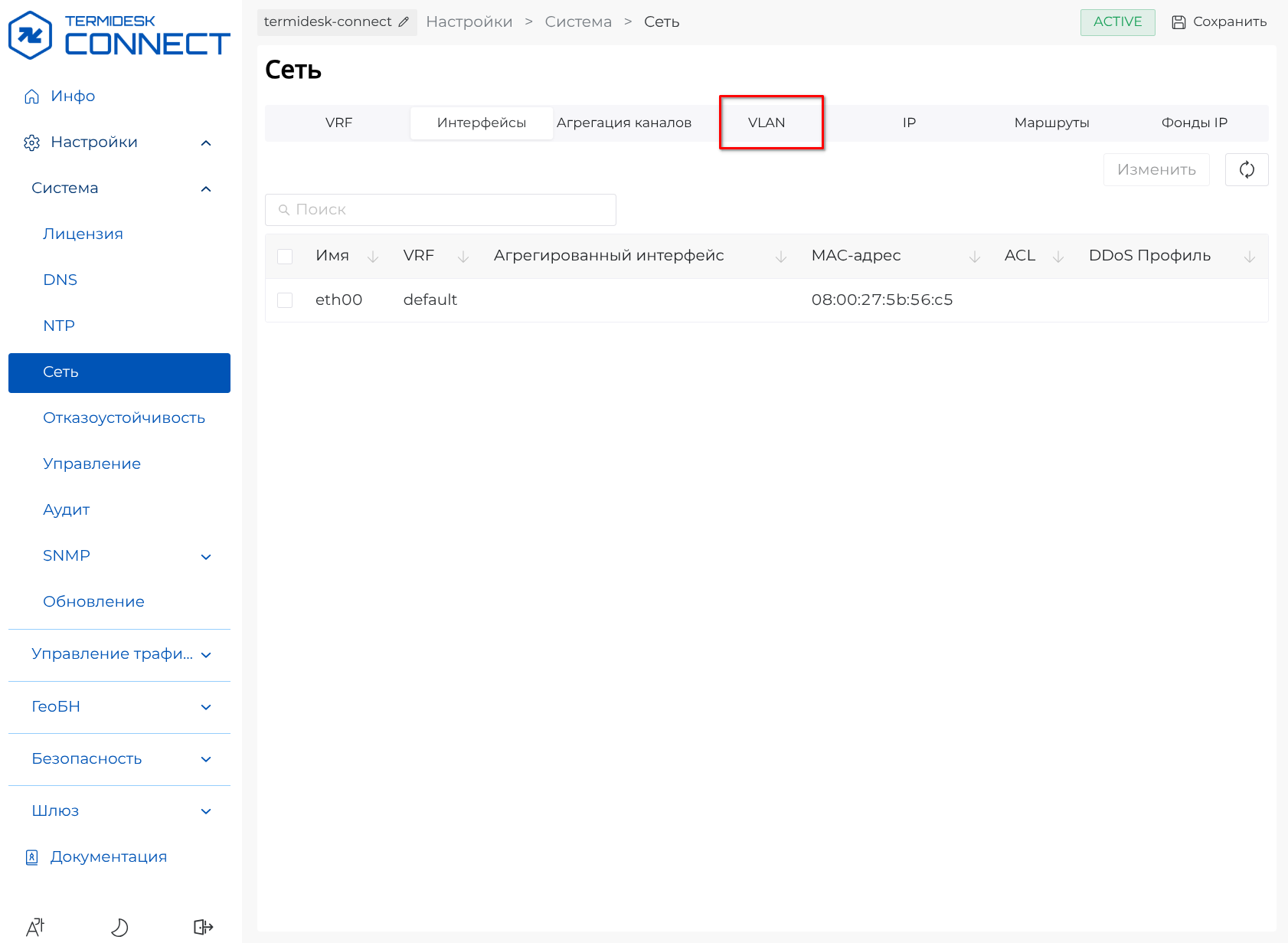Toggle dark theme moon icon
This screenshot has width=1288, height=943.
[x=119, y=927]
